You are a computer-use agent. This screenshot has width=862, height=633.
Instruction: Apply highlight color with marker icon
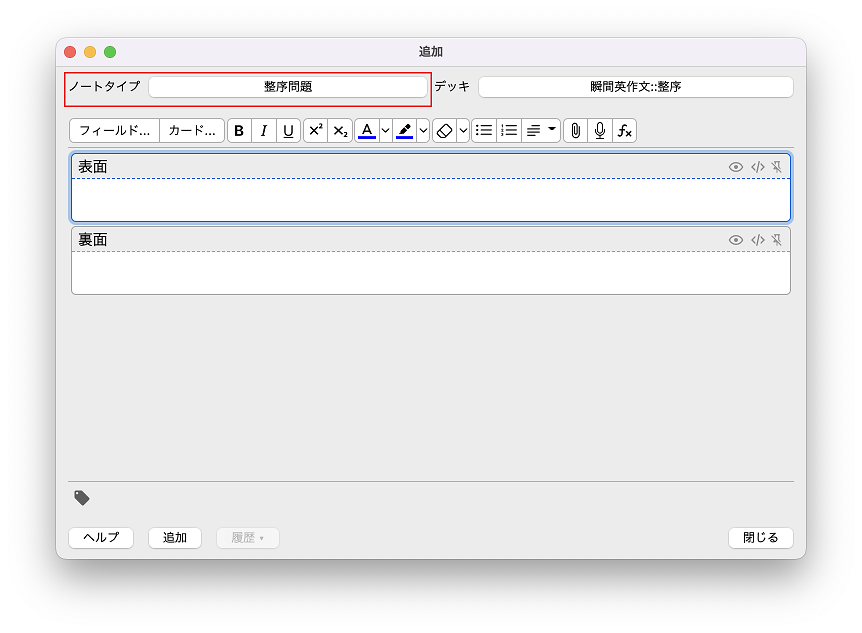pos(405,131)
